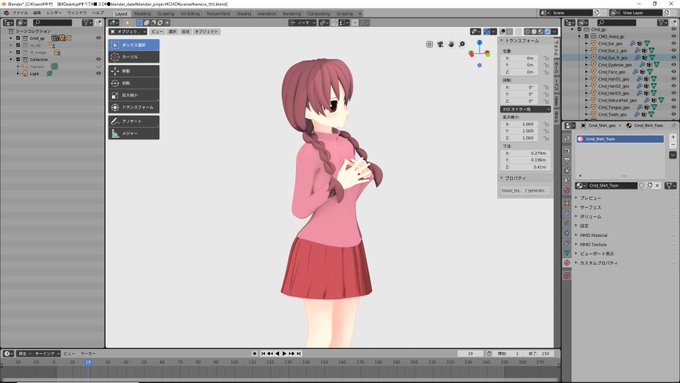Open the File (ファイル) menu

tap(20, 13)
